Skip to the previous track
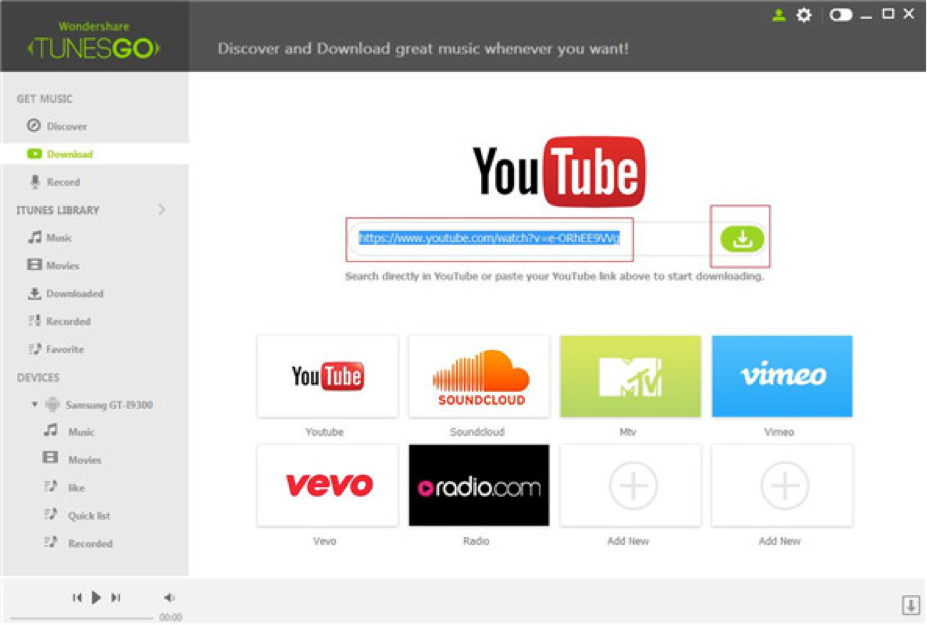This screenshot has height=625, width=927. 77,597
